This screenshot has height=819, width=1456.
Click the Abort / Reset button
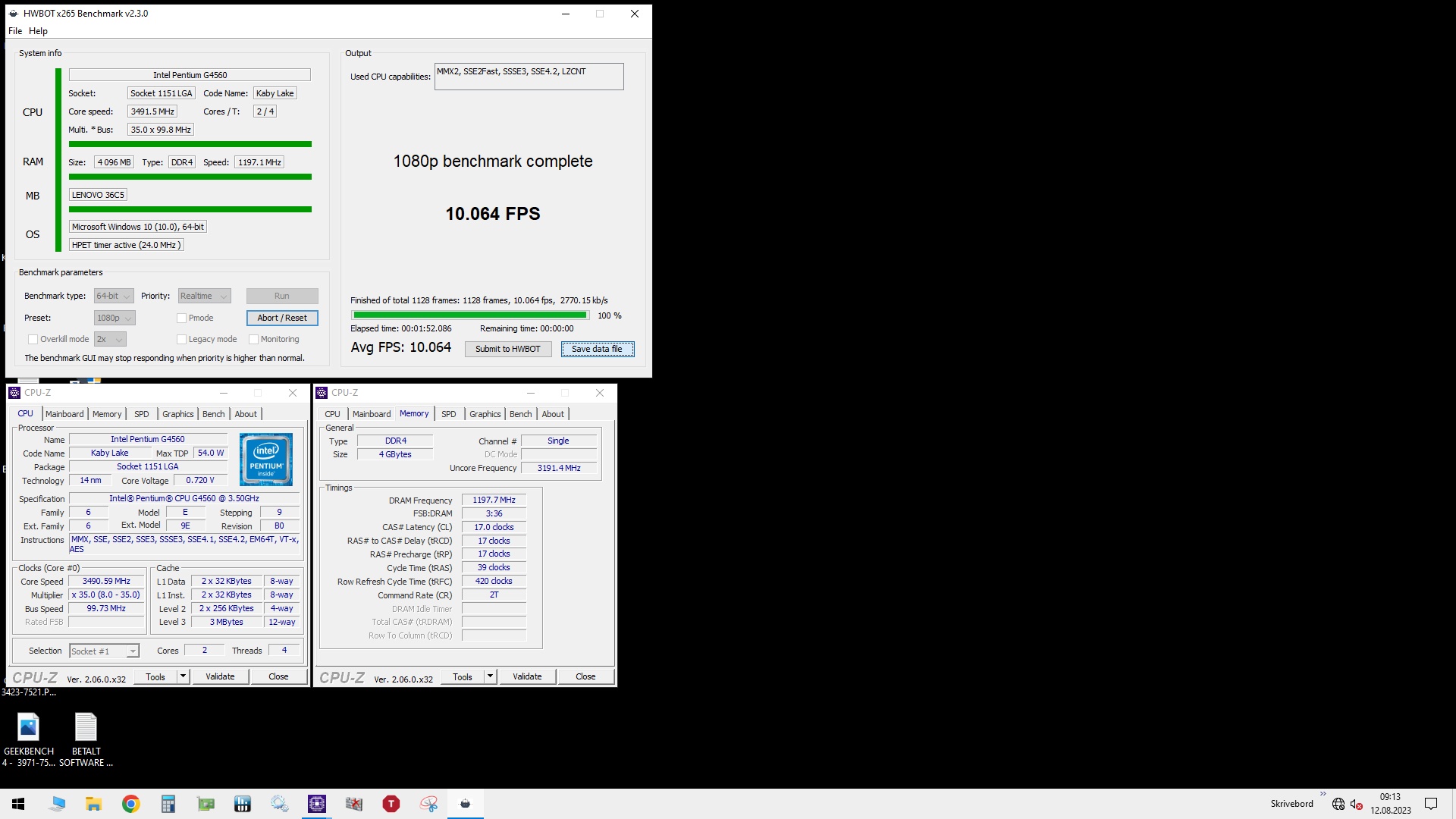coord(282,318)
